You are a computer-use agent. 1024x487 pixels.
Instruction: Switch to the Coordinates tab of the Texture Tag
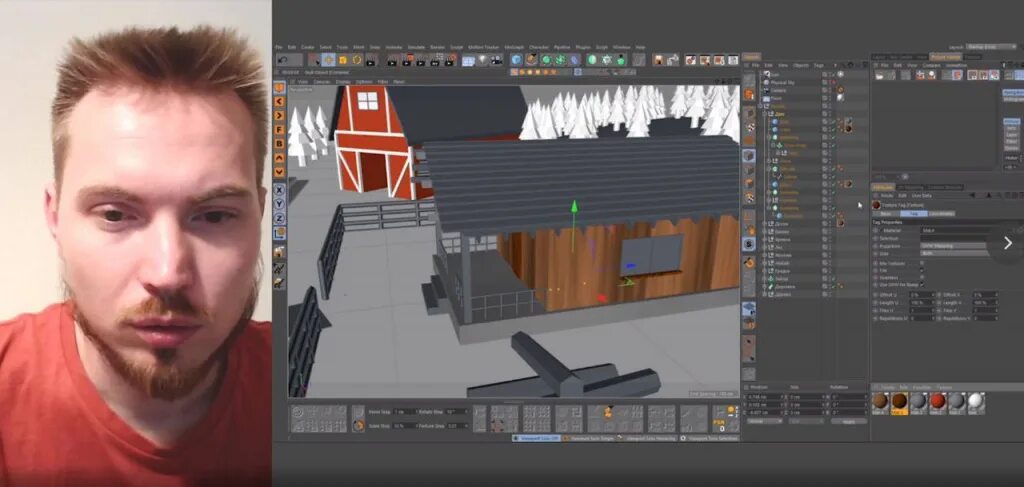click(942, 214)
